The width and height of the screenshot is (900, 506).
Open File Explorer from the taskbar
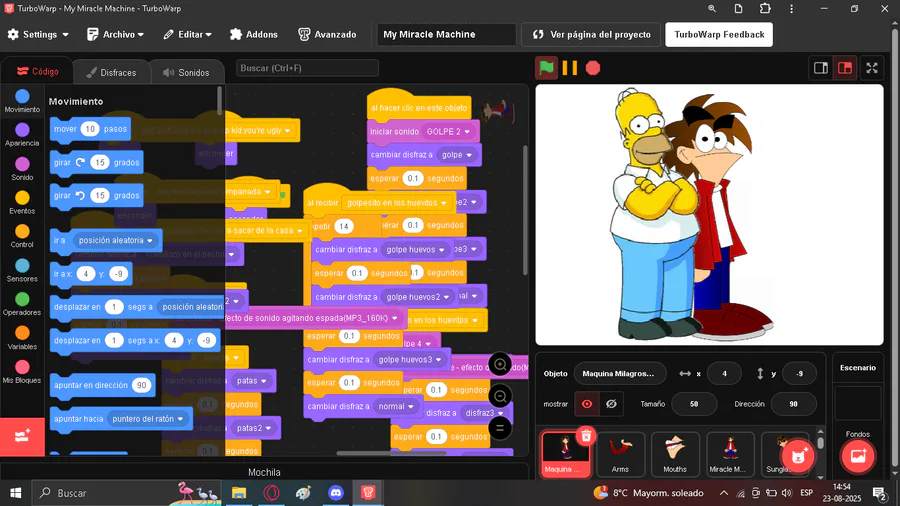coord(239,493)
